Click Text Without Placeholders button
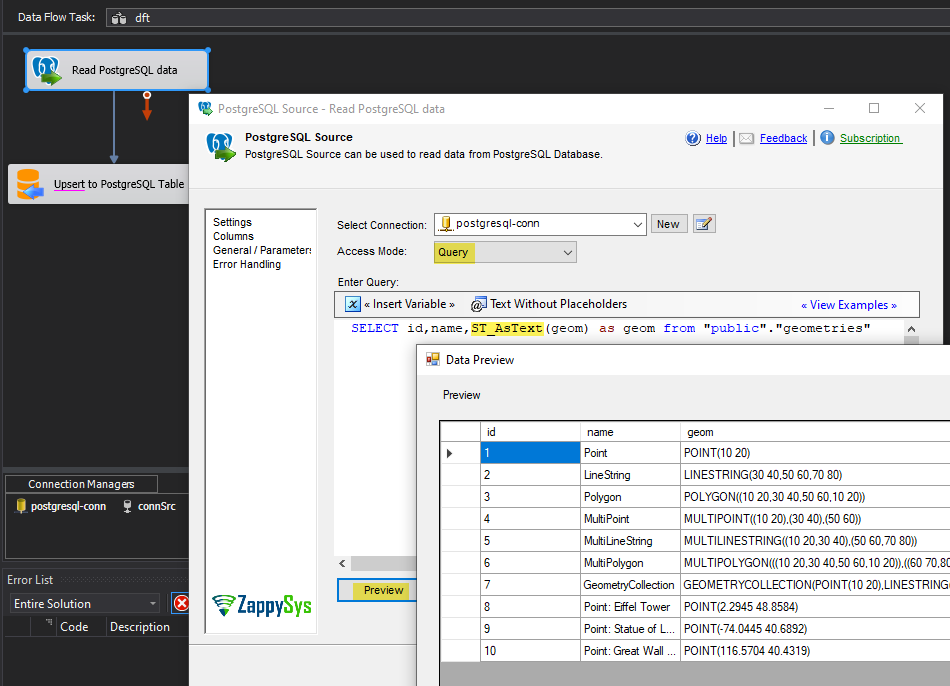This screenshot has height=686, width=950. 558,304
